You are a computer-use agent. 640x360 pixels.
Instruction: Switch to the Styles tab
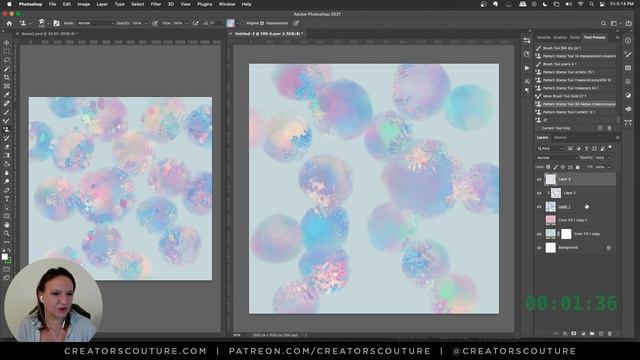575,38
